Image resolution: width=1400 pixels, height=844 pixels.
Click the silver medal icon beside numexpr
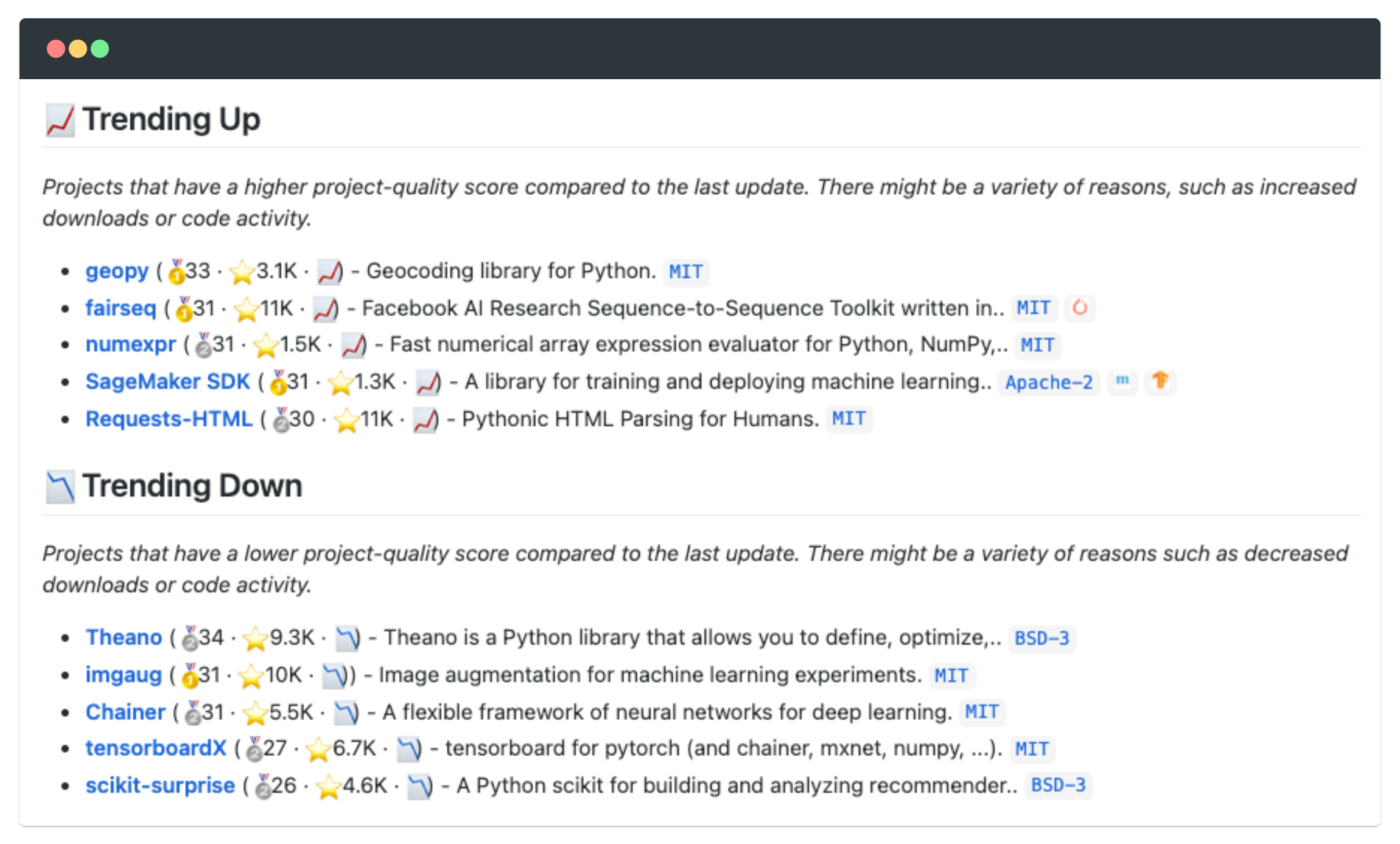(x=203, y=345)
